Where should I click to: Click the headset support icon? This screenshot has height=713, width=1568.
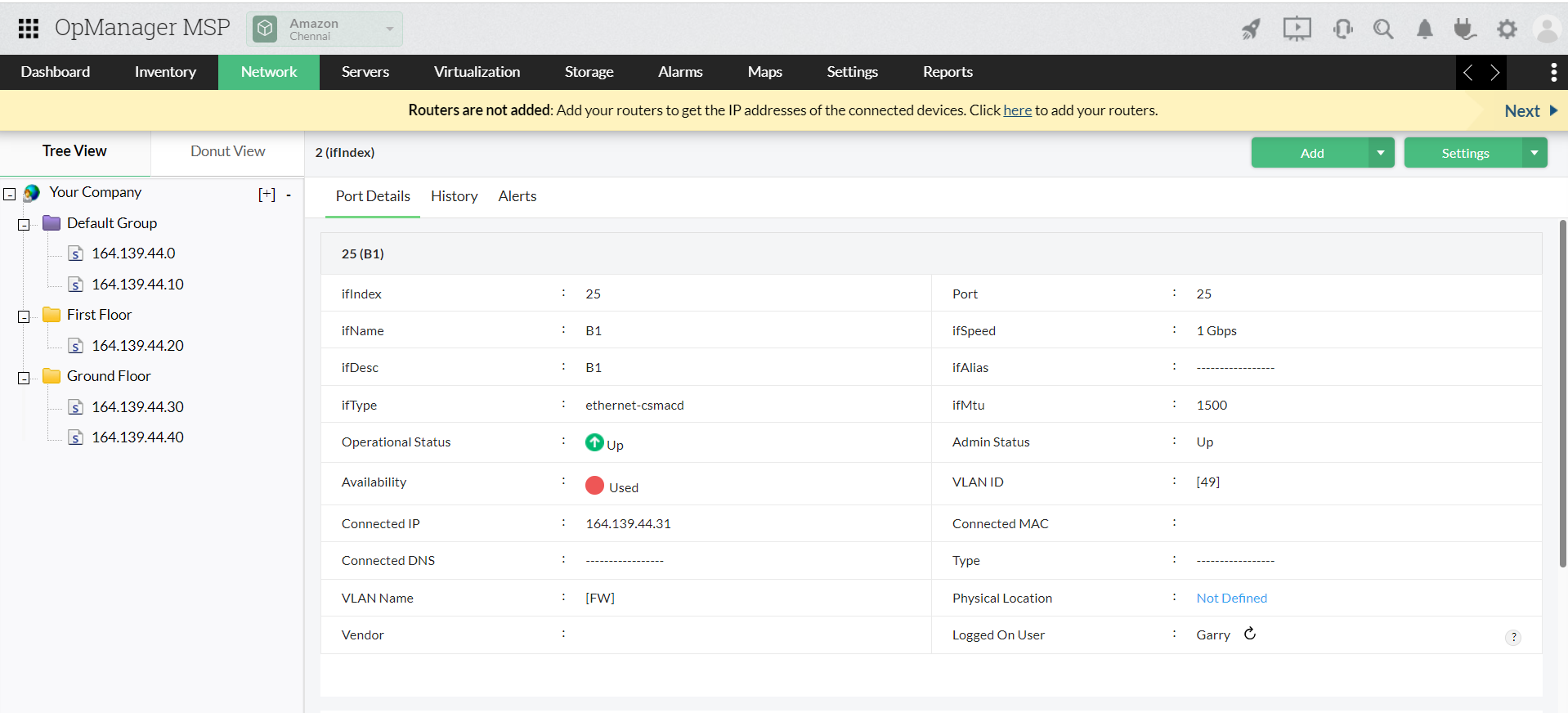click(x=1342, y=29)
